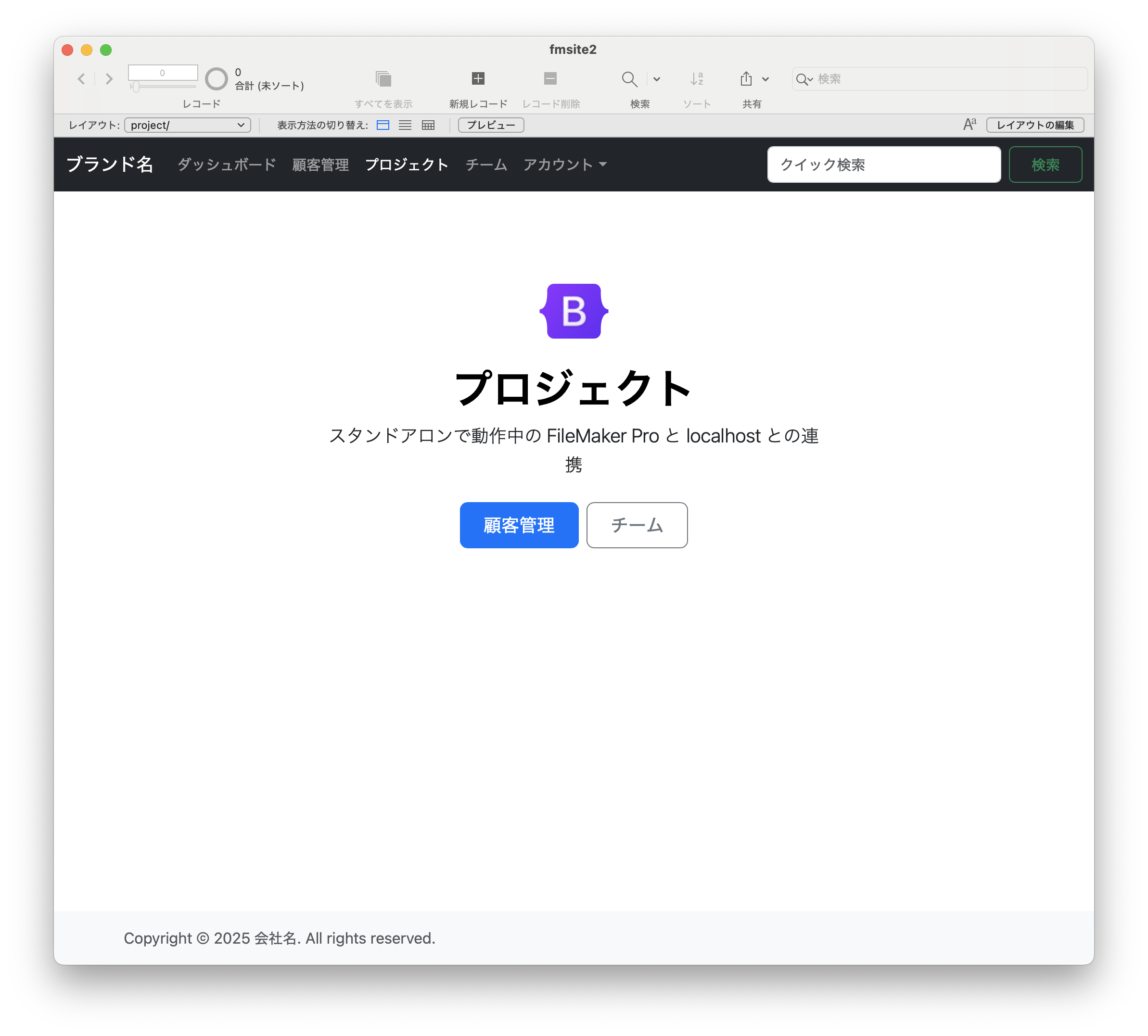The height and width of the screenshot is (1036, 1148).
Task: Switch to table view display mode
Action: tap(428, 125)
